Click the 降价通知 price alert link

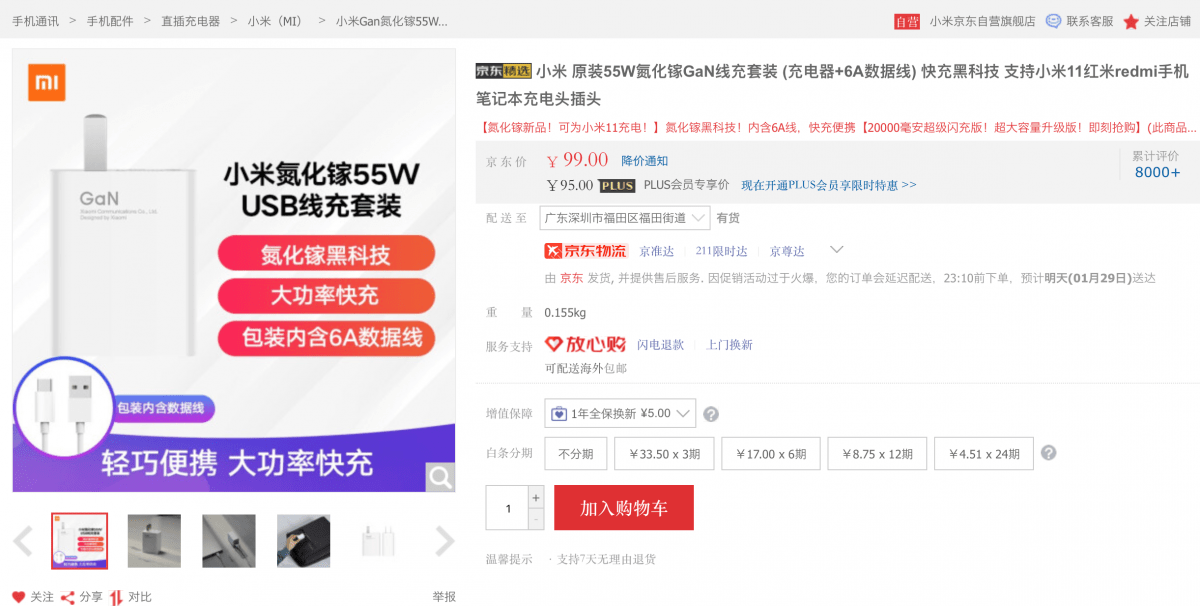(644, 161)
